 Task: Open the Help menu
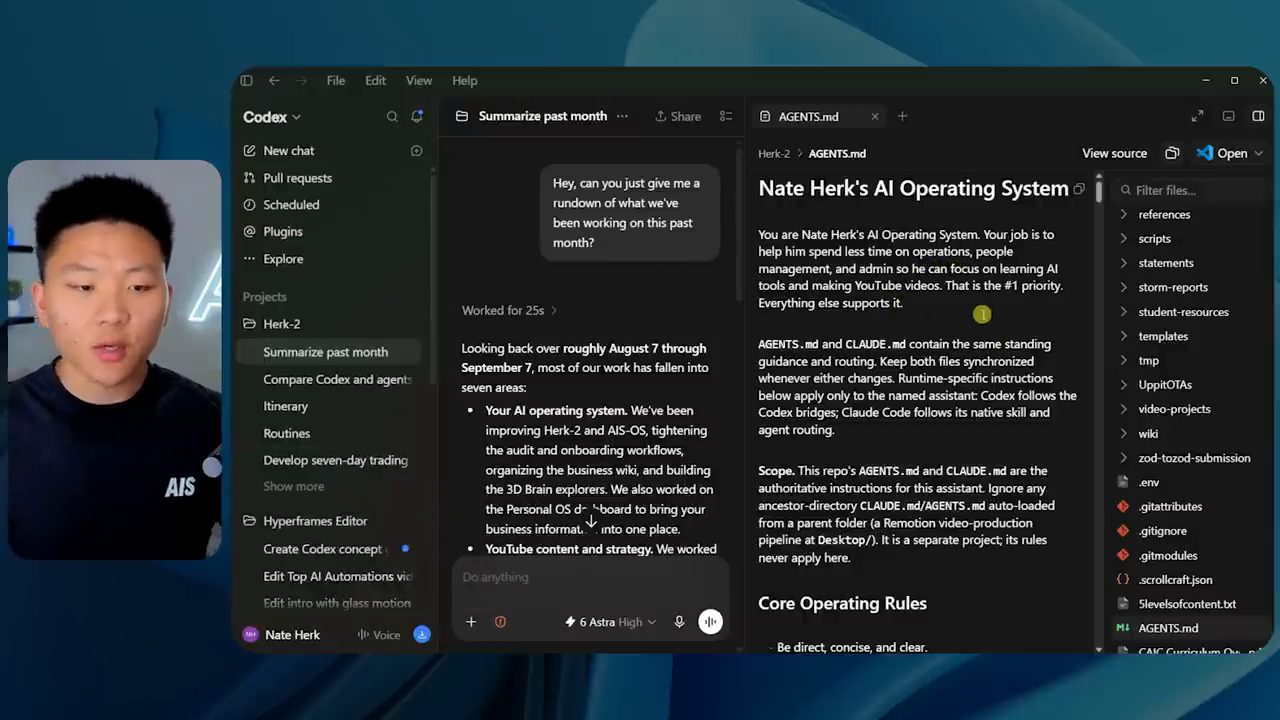point(465,81)
